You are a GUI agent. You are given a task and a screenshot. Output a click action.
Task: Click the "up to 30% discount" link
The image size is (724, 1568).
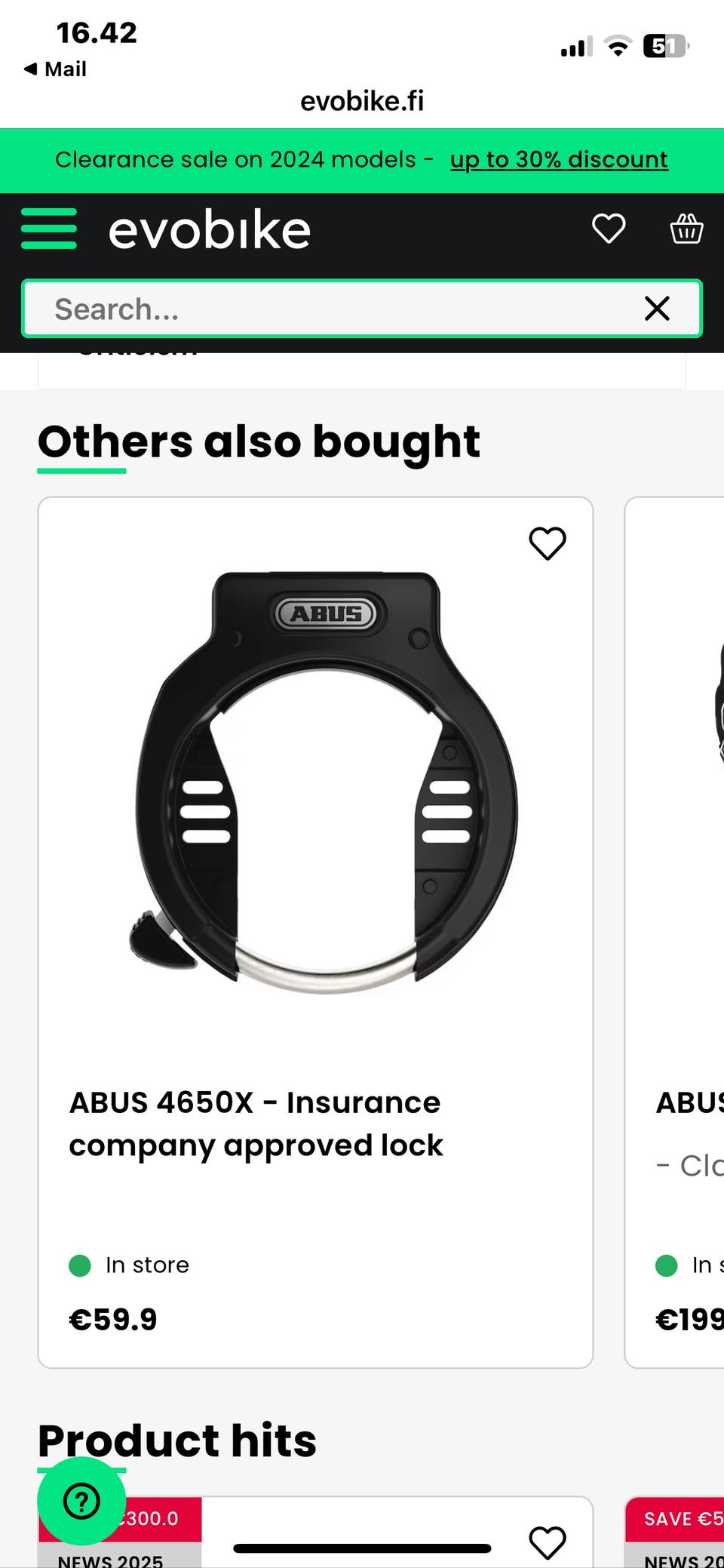click(x=559, y=160)
